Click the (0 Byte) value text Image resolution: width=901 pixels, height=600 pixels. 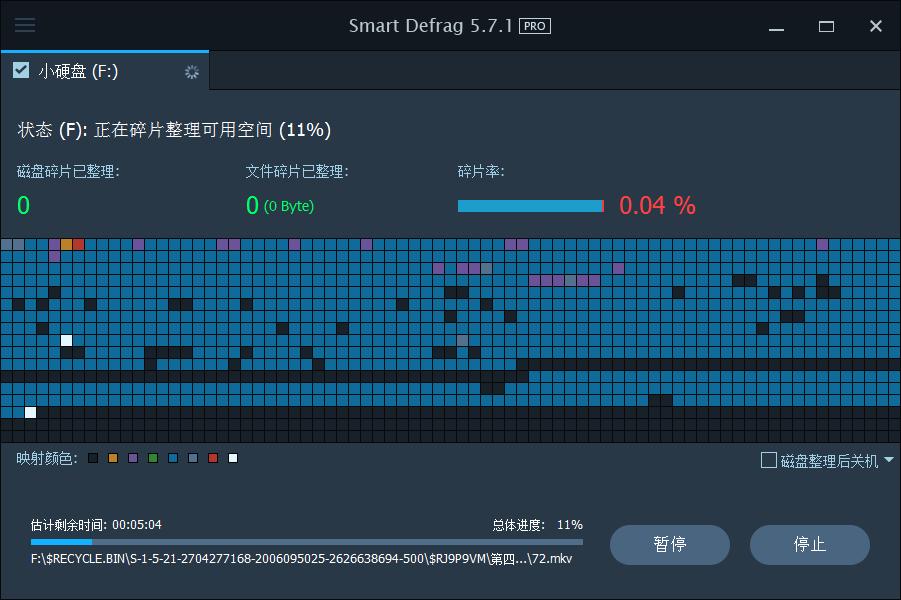click(289, 206)
